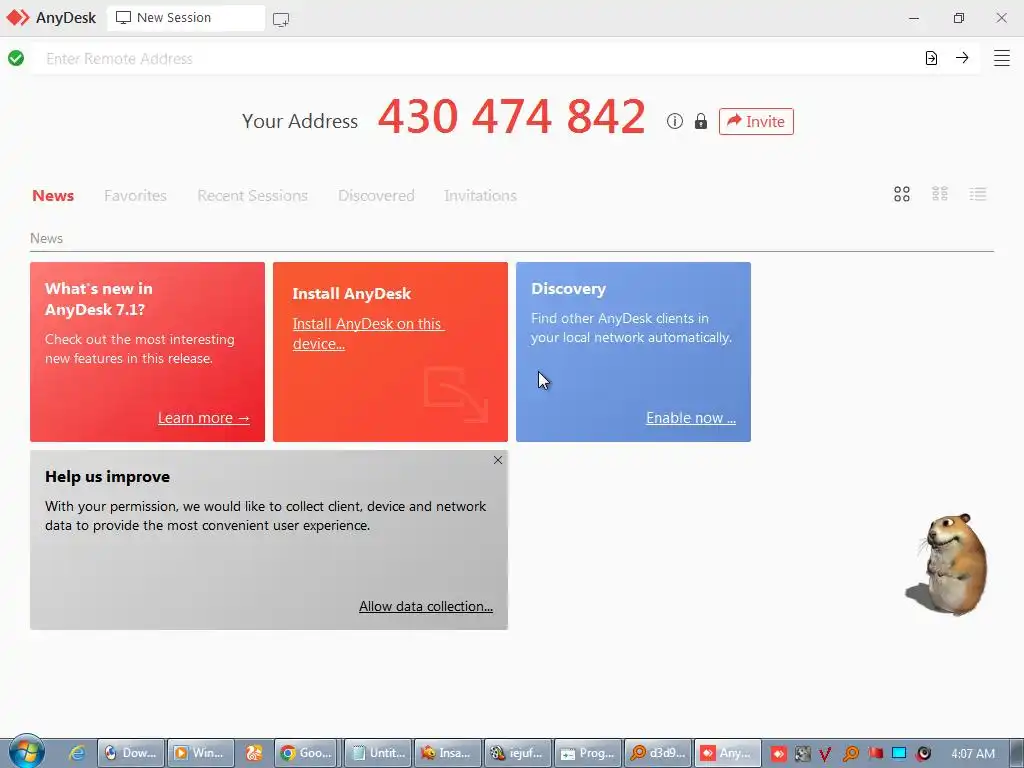Select the list view icon
The width and height of the screenshot is (1024, 768).
click(978, 194)
